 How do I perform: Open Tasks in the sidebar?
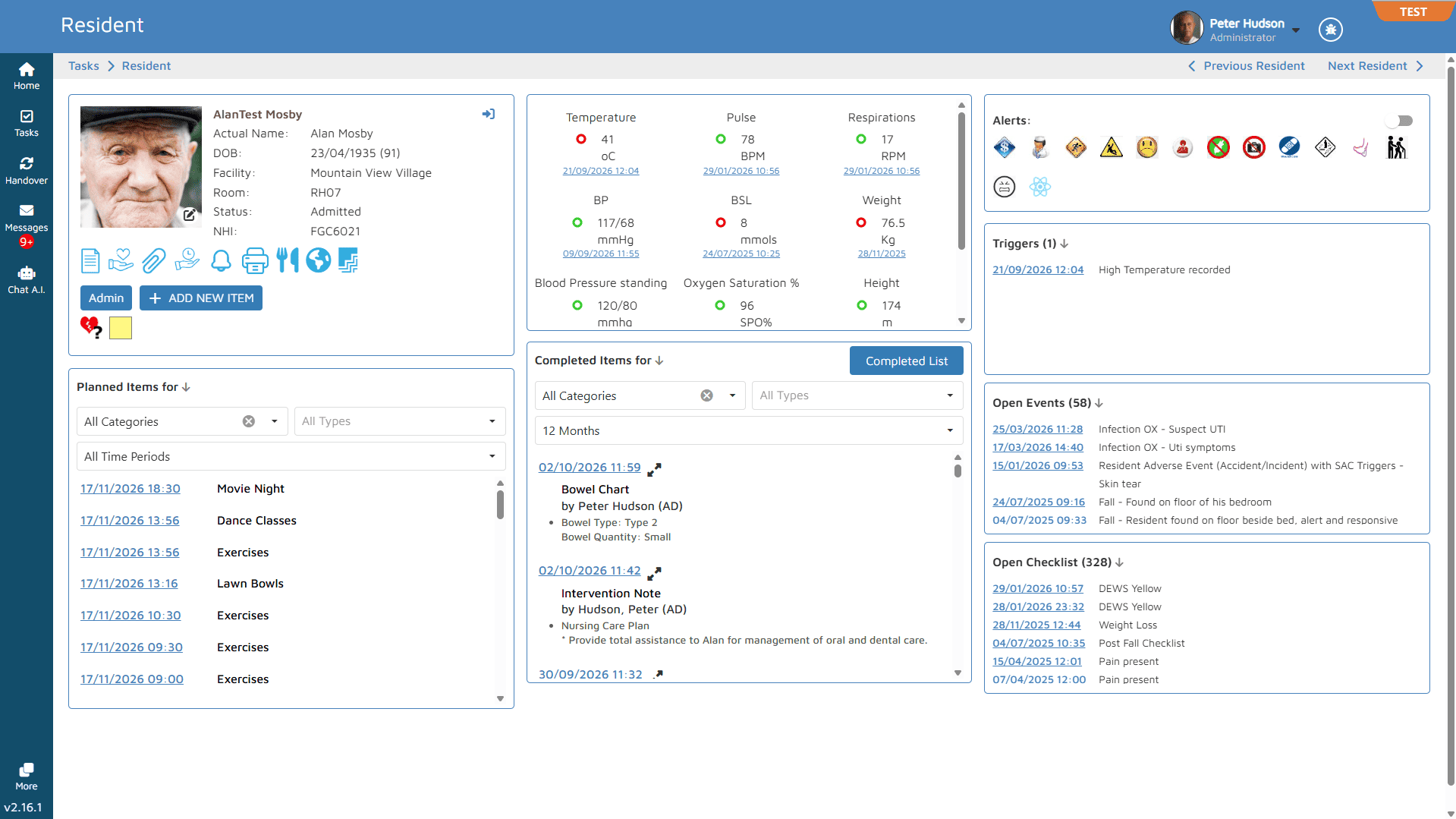click(x=27, y=123)
